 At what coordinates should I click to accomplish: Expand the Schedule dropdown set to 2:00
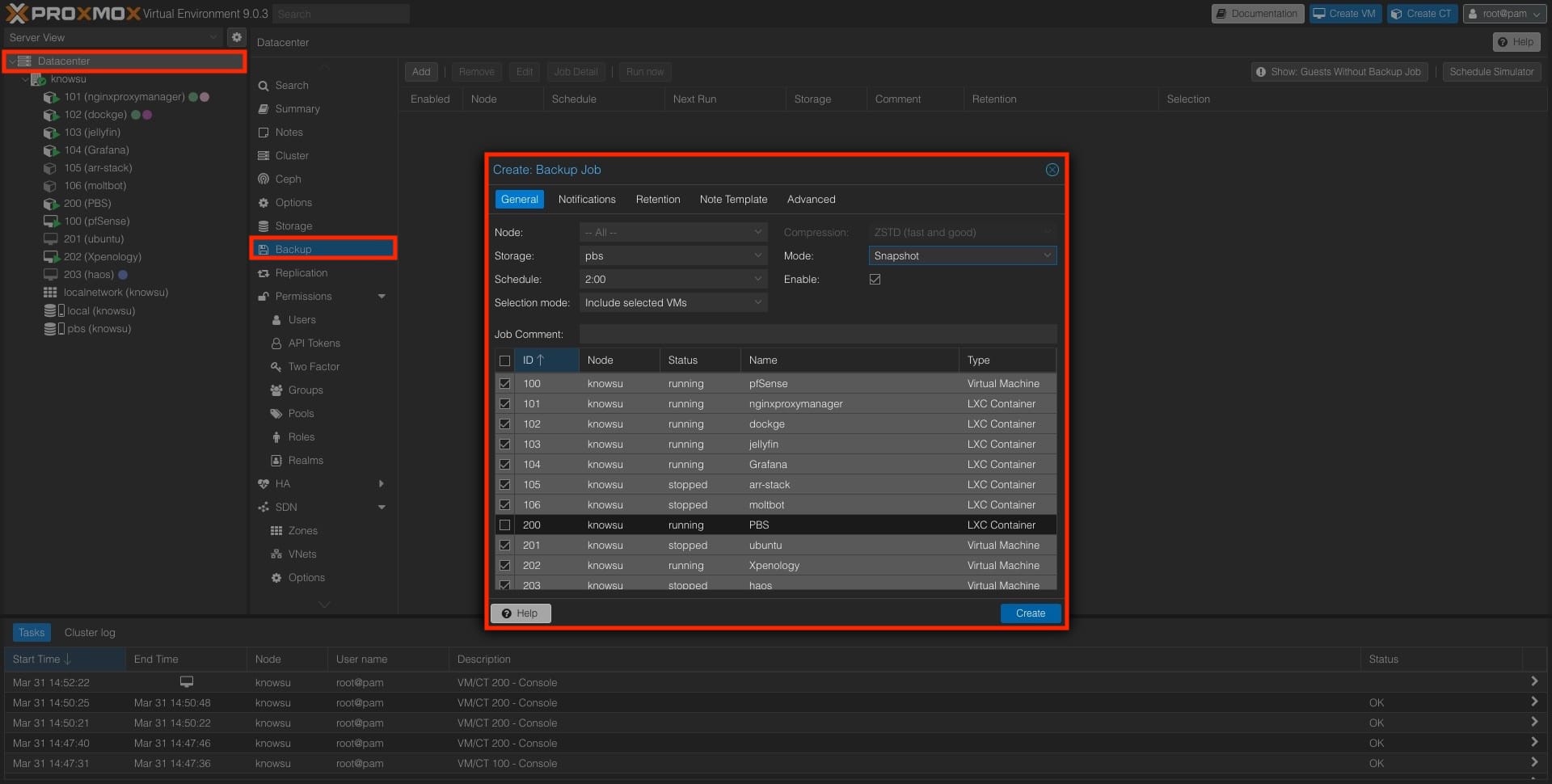click(757, 280)
